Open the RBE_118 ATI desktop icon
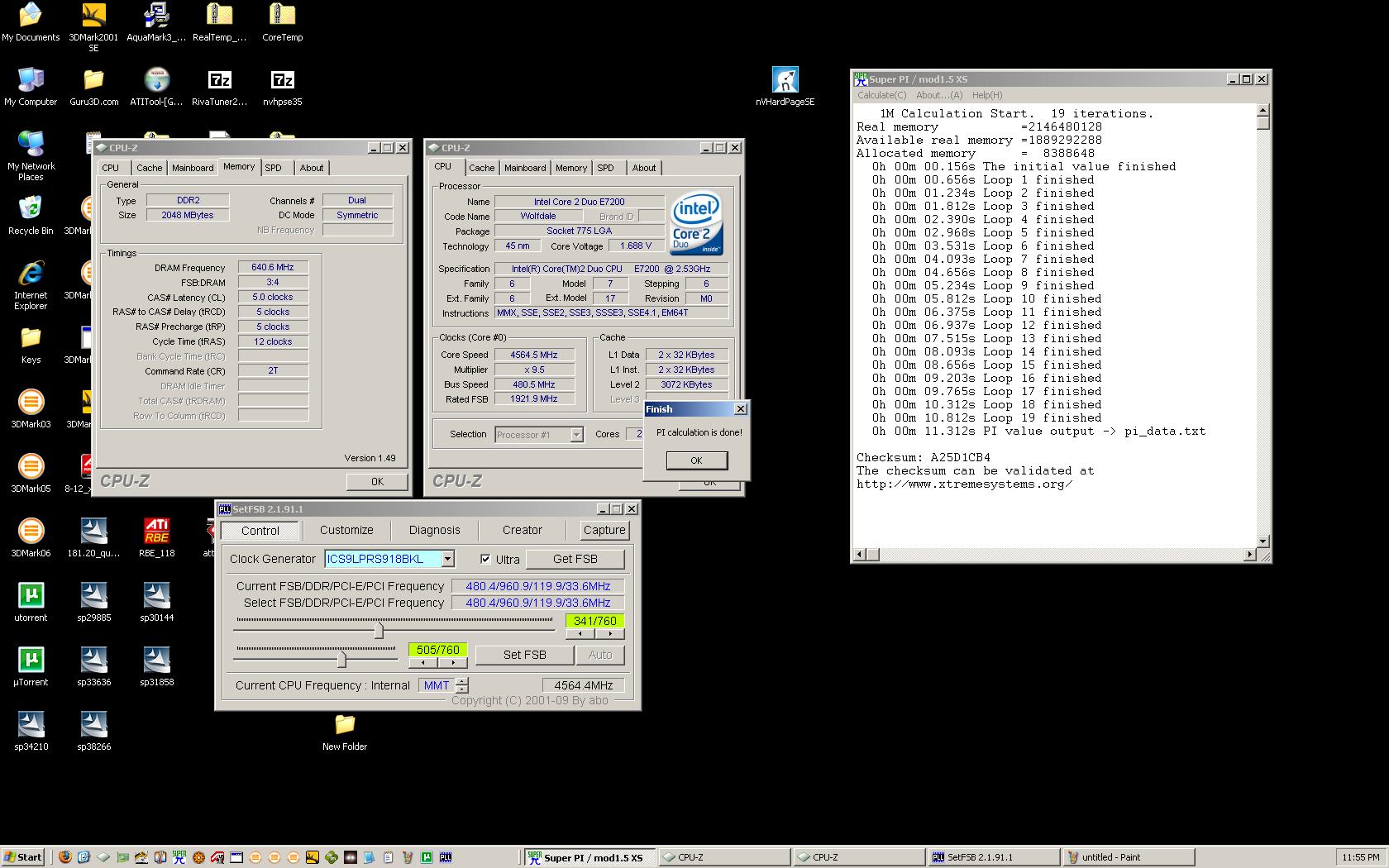The height and width of the screenshot is (868, 1389). (156, 538)
